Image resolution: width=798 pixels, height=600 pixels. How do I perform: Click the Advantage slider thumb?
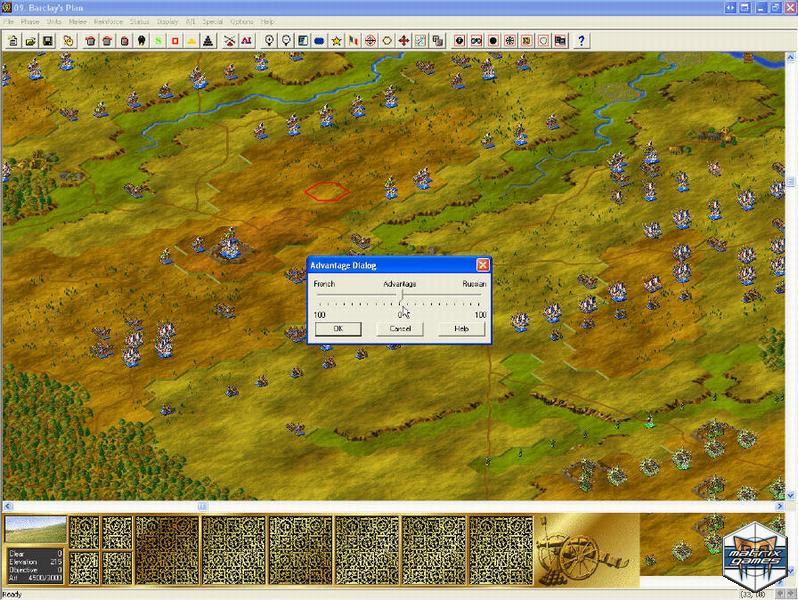pyautogui.click(x=402, y=295)
